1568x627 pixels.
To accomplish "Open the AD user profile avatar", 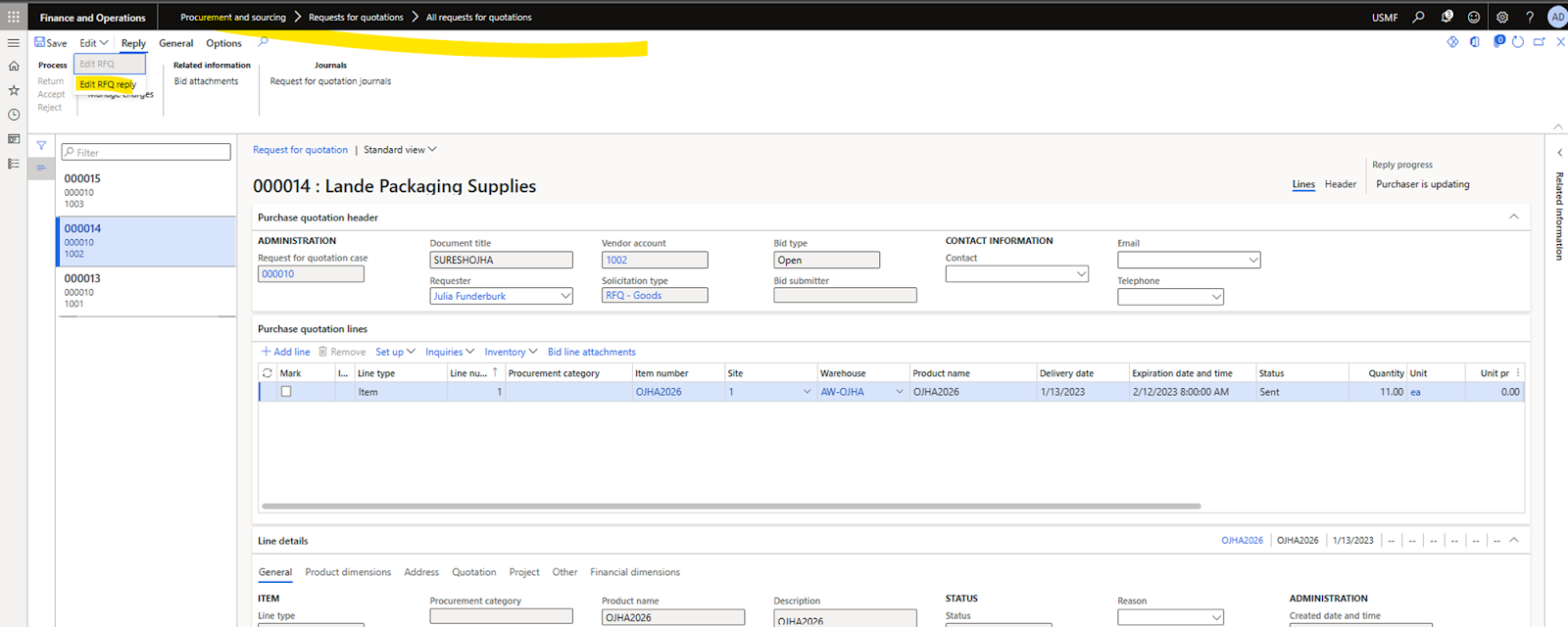I will [1557, 17].
